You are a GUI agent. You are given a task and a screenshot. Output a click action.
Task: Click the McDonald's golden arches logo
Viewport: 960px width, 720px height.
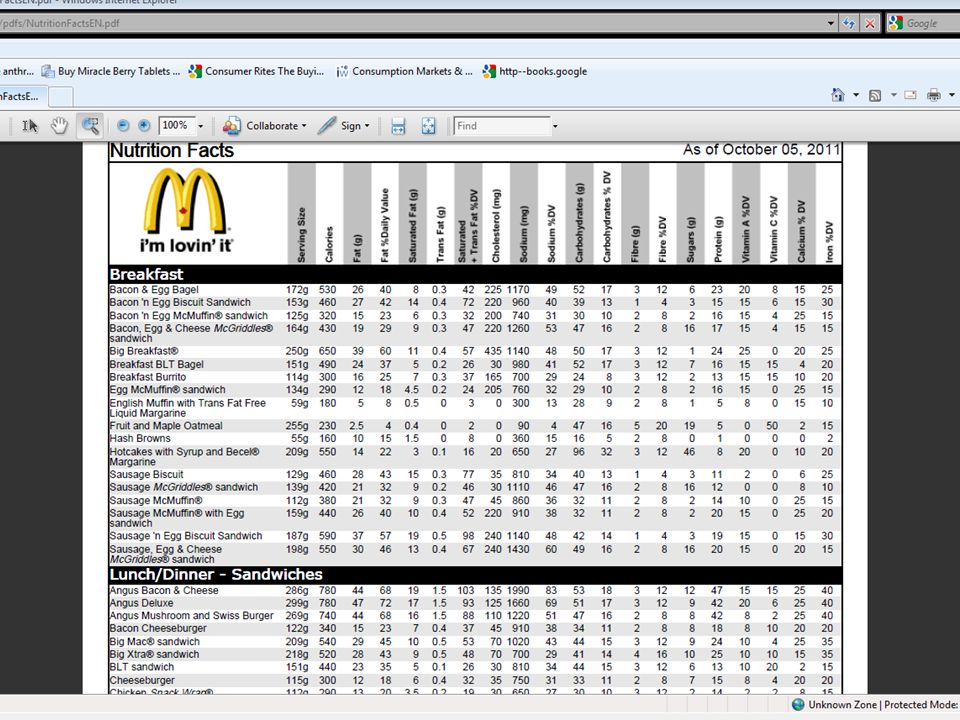[185, 201]
